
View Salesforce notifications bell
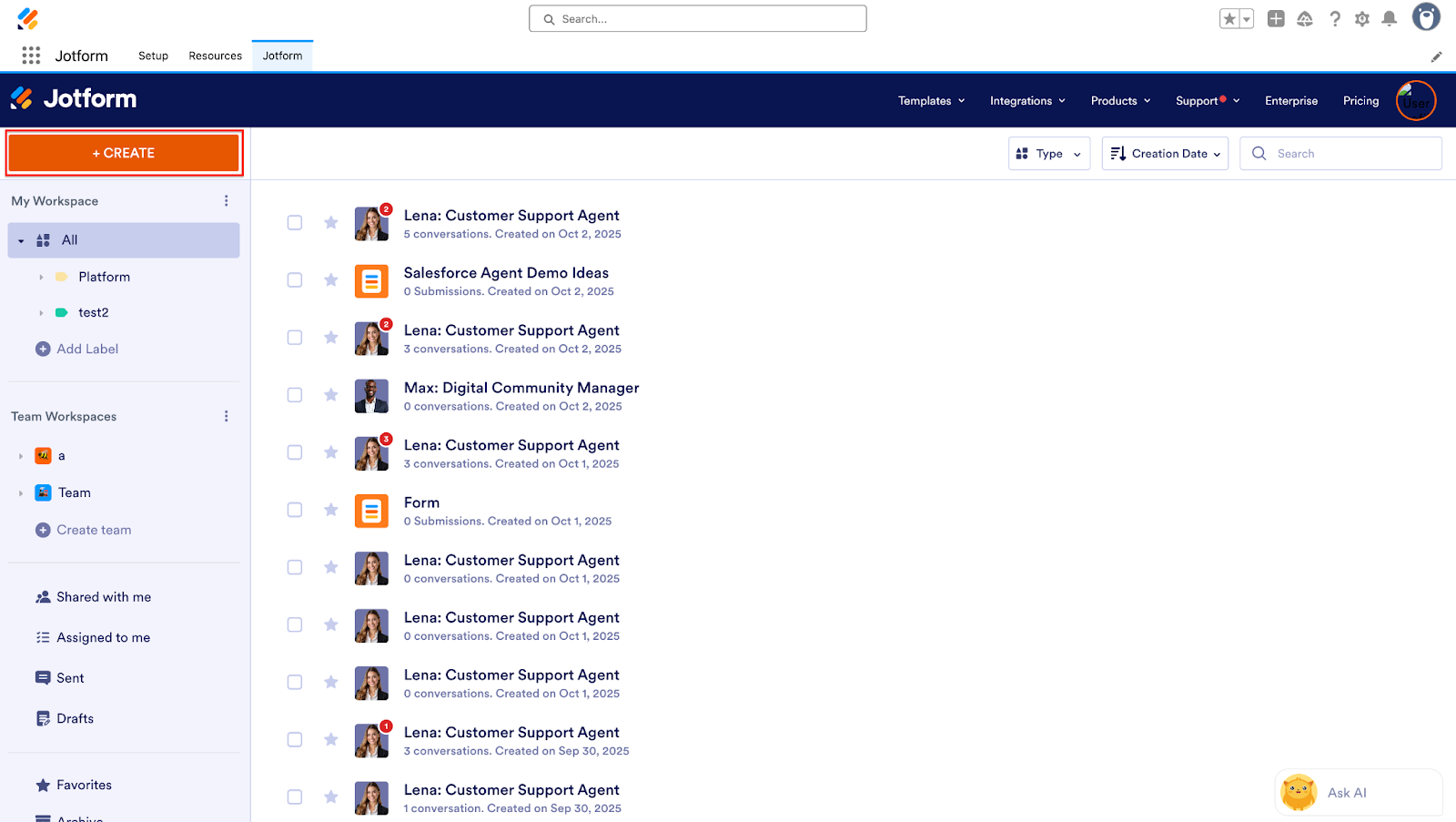click(1390, 18)
